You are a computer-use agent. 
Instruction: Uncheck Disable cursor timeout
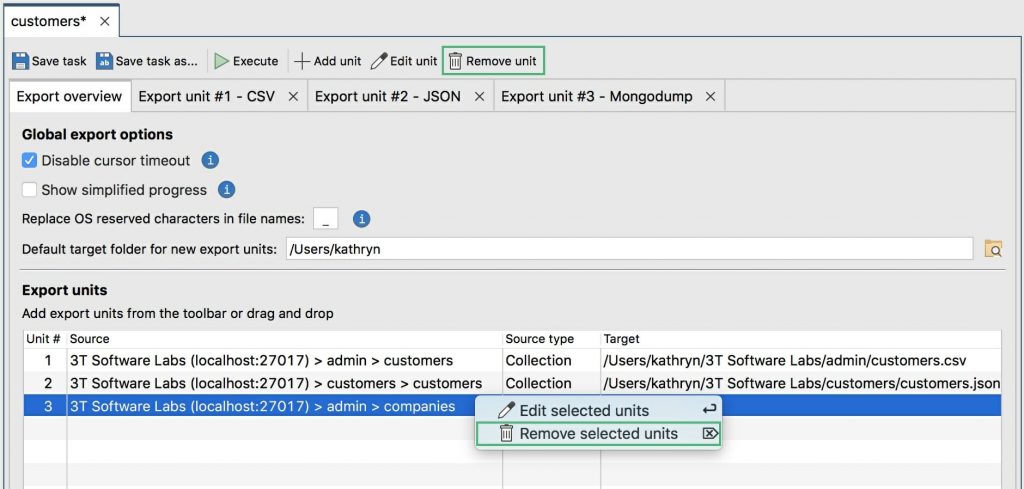29,161
